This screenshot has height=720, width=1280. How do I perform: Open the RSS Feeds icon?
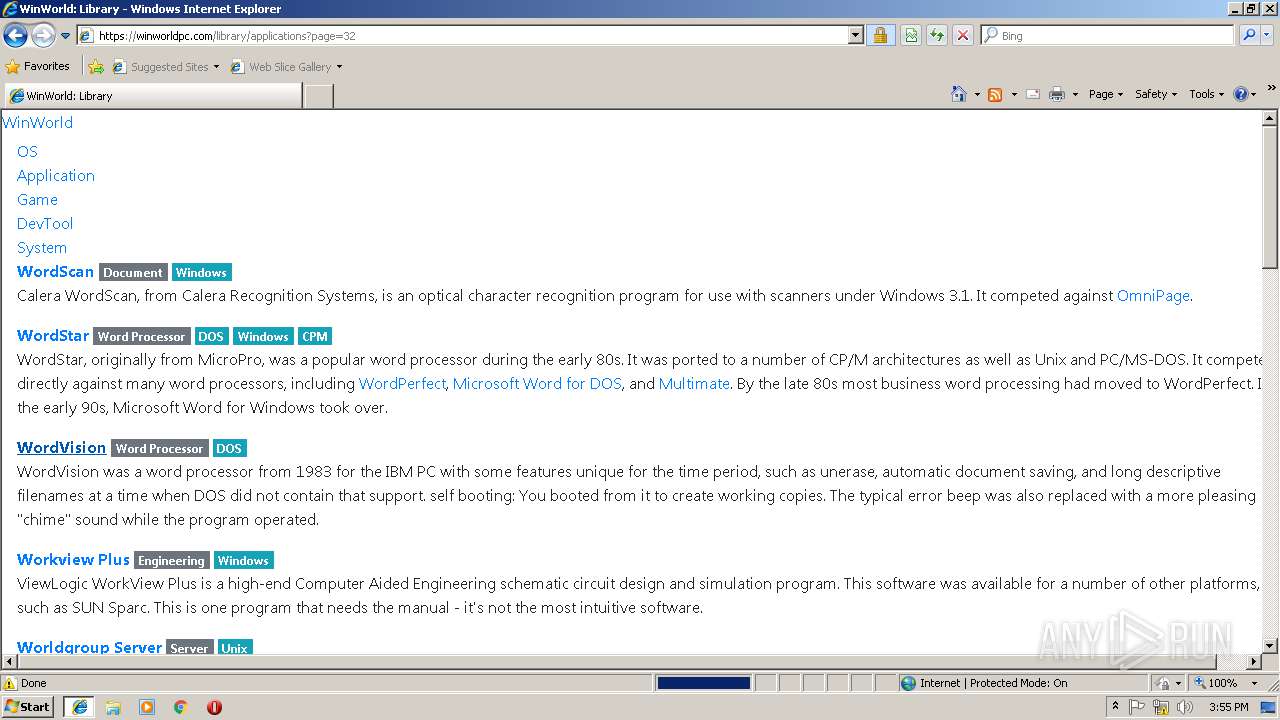[995, 94]
